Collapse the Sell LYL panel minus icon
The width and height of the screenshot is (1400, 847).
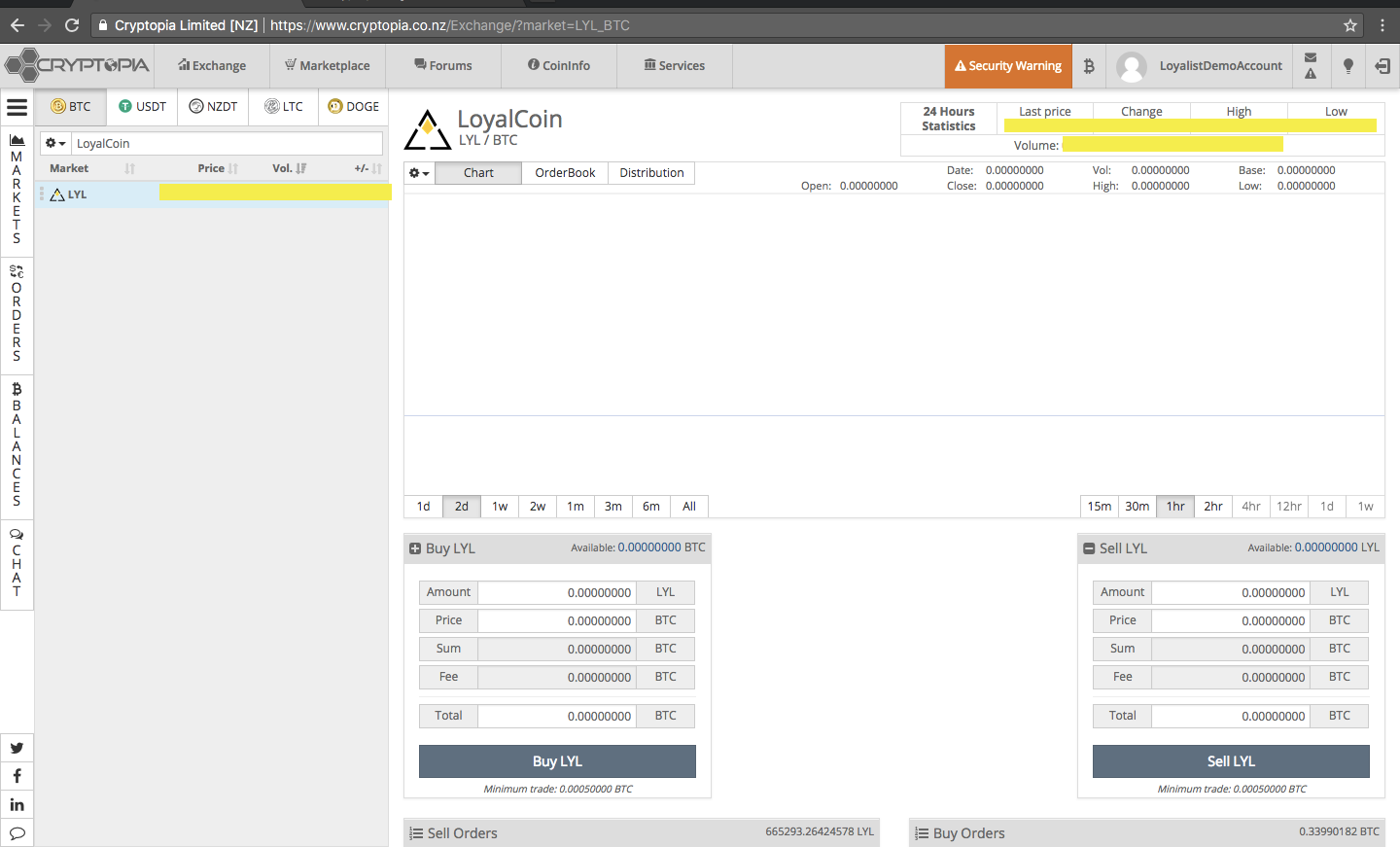pyautogui.click(x=1089, y=548)
